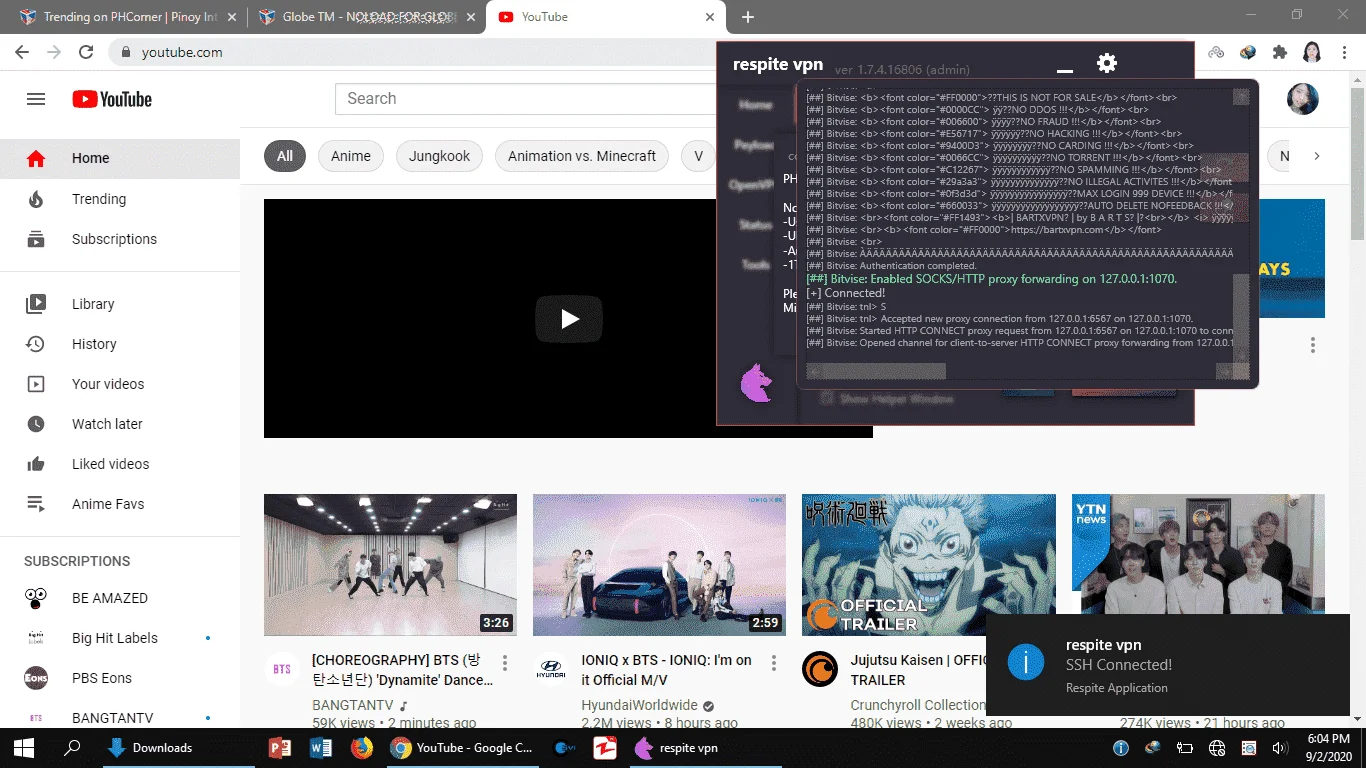Open the YTN news BTS thumbnail
This screenshot has height=768, width=1366.
[1197, 554]
